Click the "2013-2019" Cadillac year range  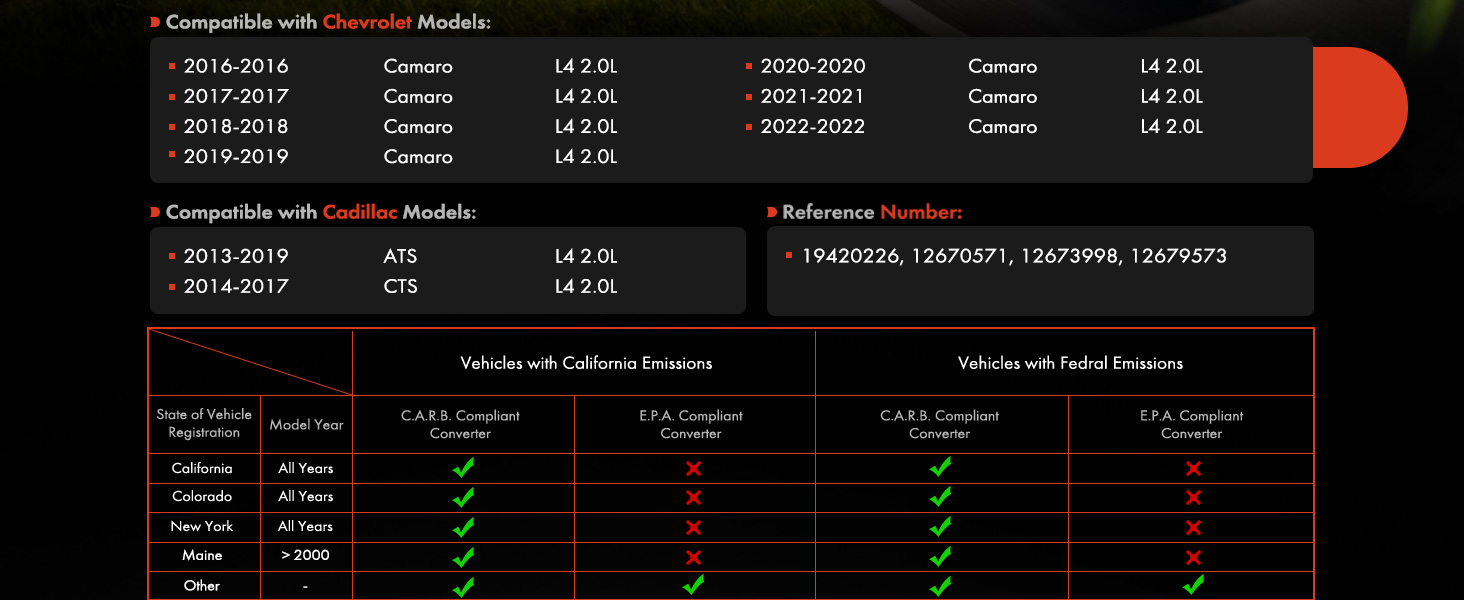236,256
